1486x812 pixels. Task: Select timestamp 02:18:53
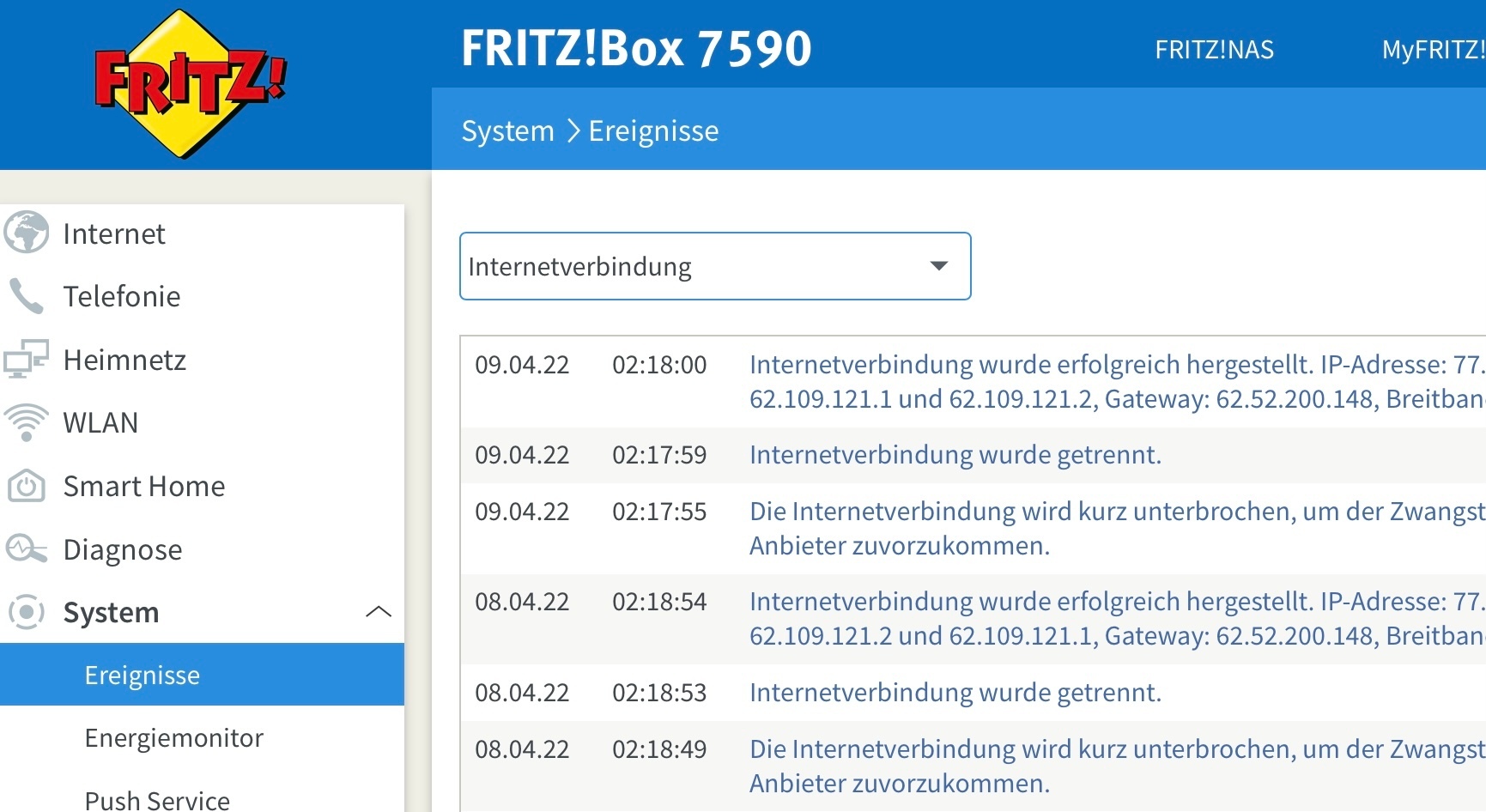(659, 693)
